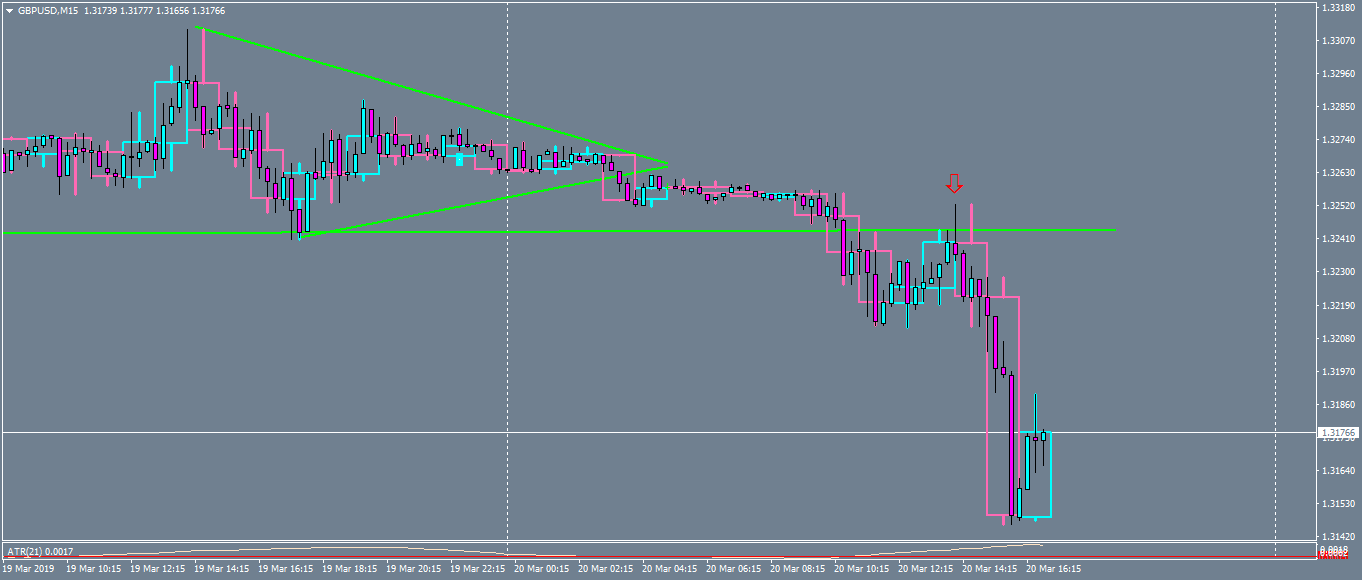Click the 19 Mar 14:15 time label
This screenshot has height=580, width=1362.
click(x=222, y=568)
